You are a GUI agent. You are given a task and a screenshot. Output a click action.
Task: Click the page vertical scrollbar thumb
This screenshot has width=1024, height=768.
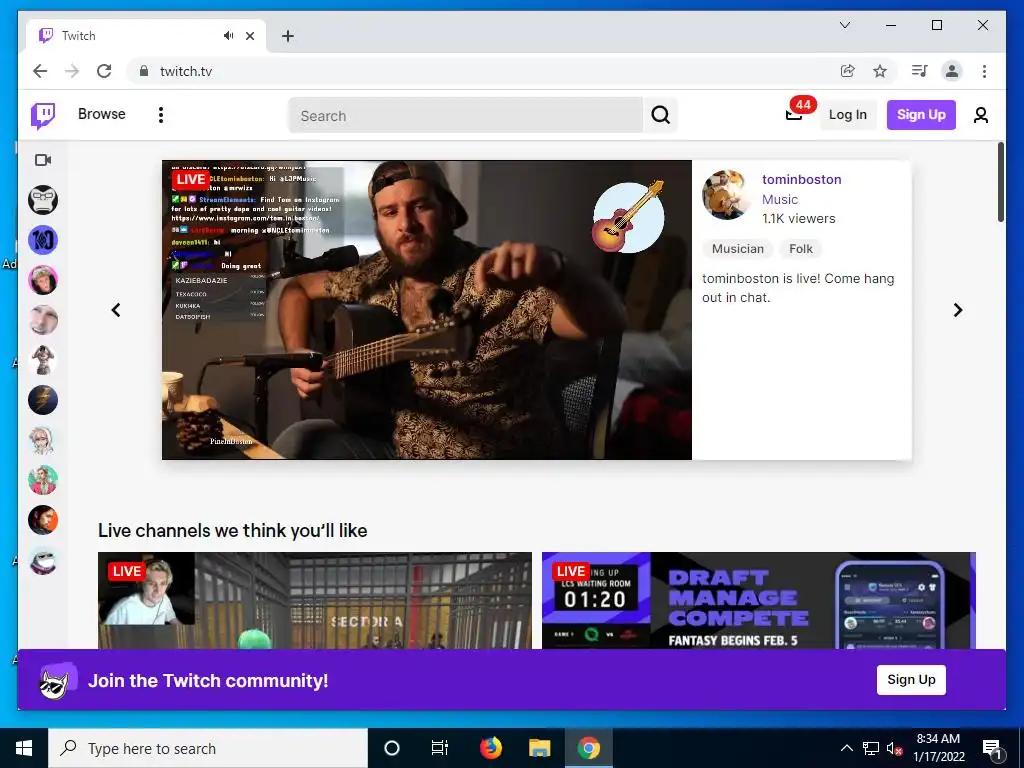pyautogui.click(x=1001, y=182)
